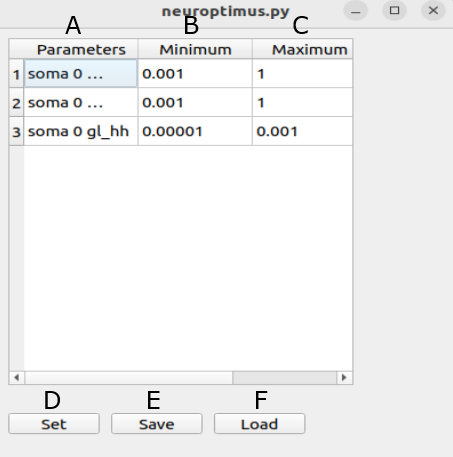Minimize the neuroptimus.py window

pos(356,11)
